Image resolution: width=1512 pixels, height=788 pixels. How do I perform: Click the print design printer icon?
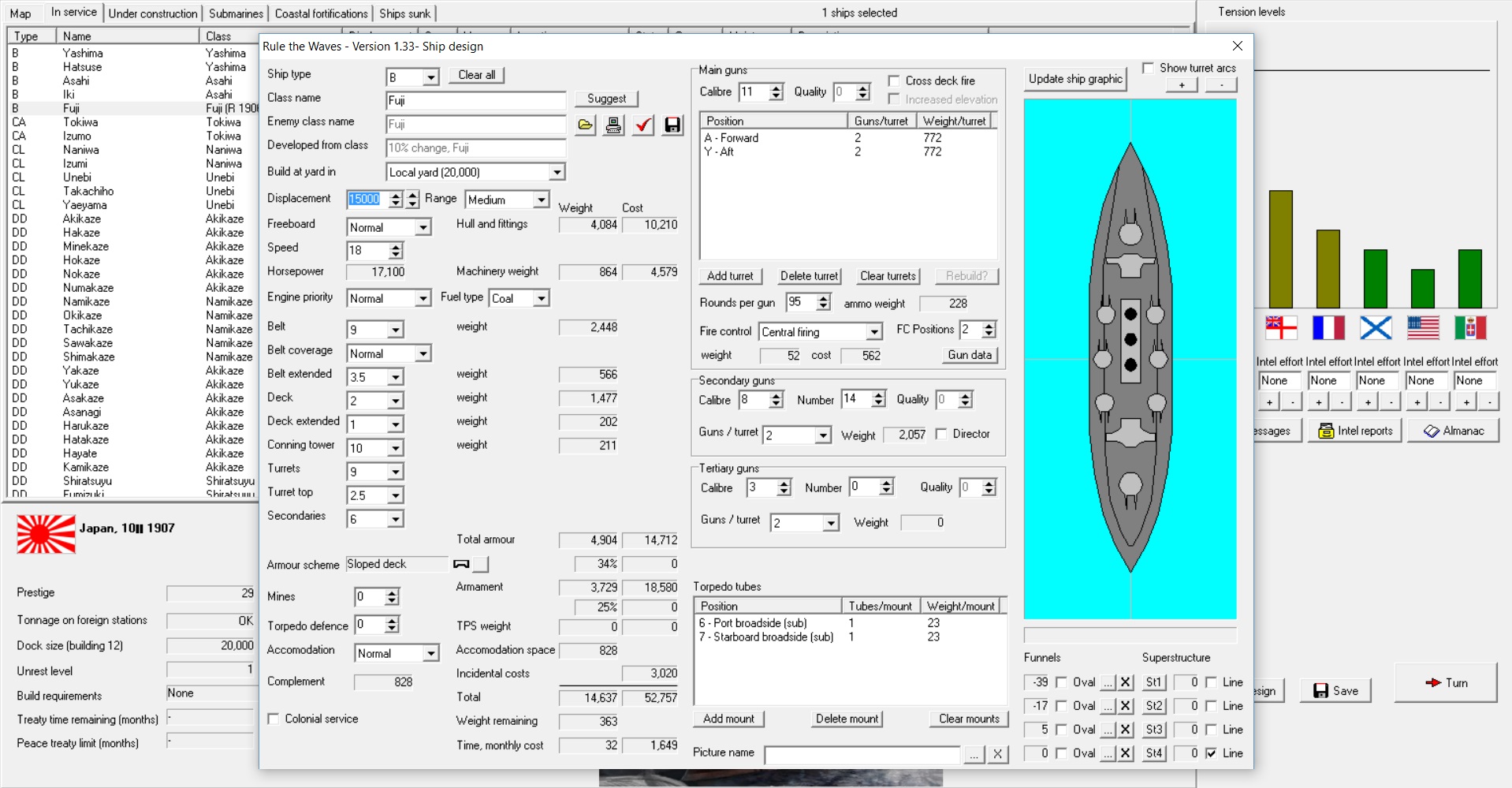click(x=613, y=125)
